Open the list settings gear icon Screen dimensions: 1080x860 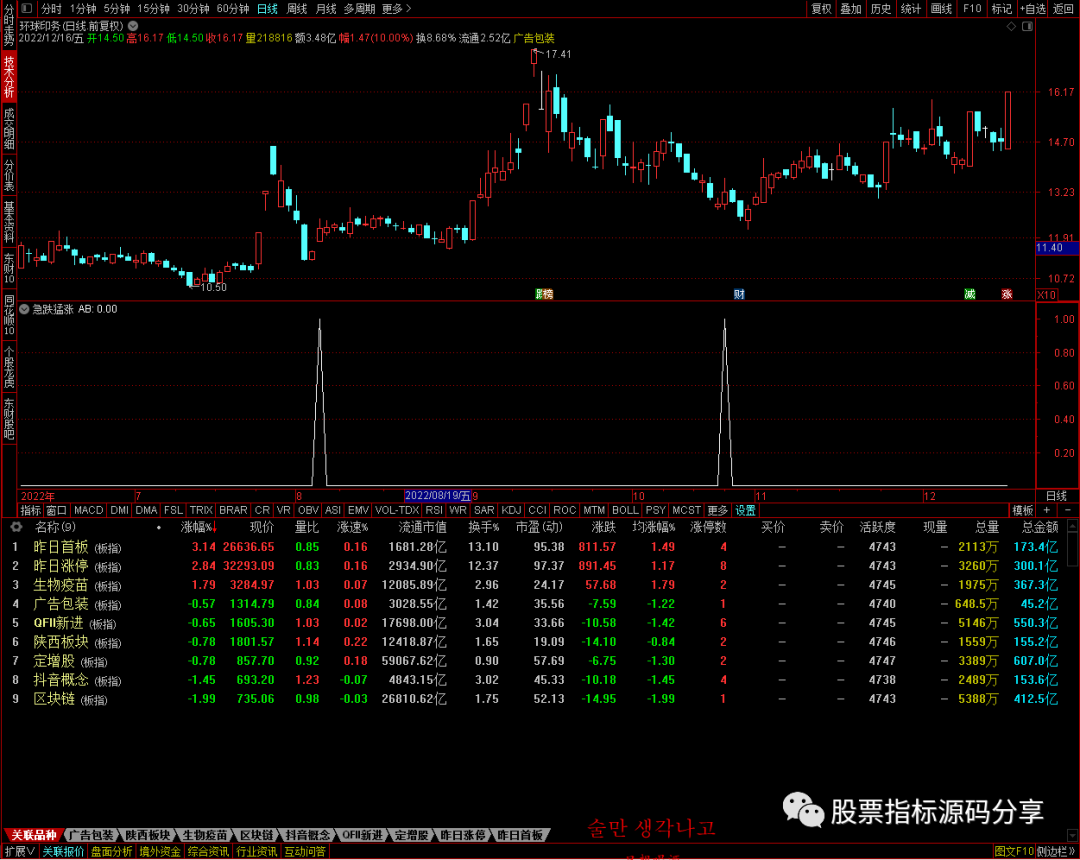point(15,527)
